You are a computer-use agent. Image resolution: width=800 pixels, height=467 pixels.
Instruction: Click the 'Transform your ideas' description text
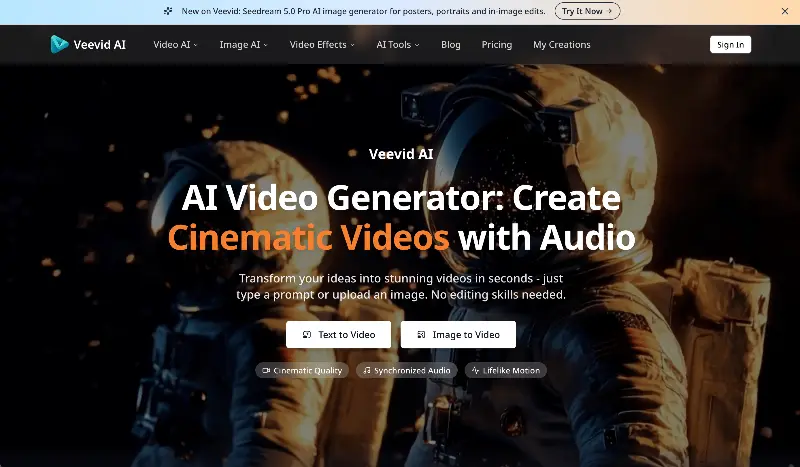401,286
